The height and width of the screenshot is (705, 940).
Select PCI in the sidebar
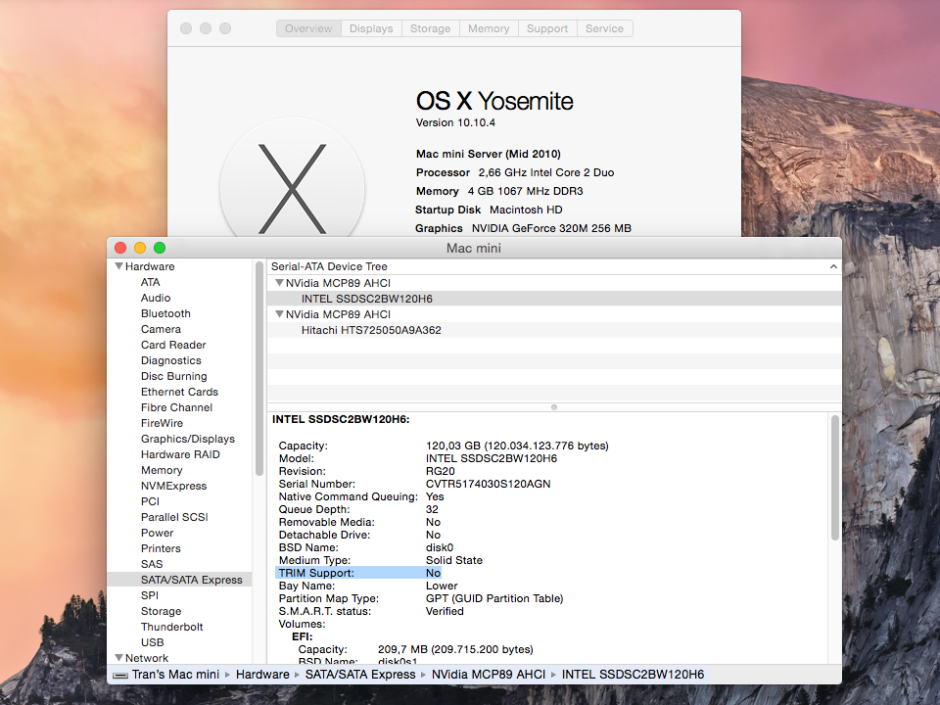tap(150, 501)
